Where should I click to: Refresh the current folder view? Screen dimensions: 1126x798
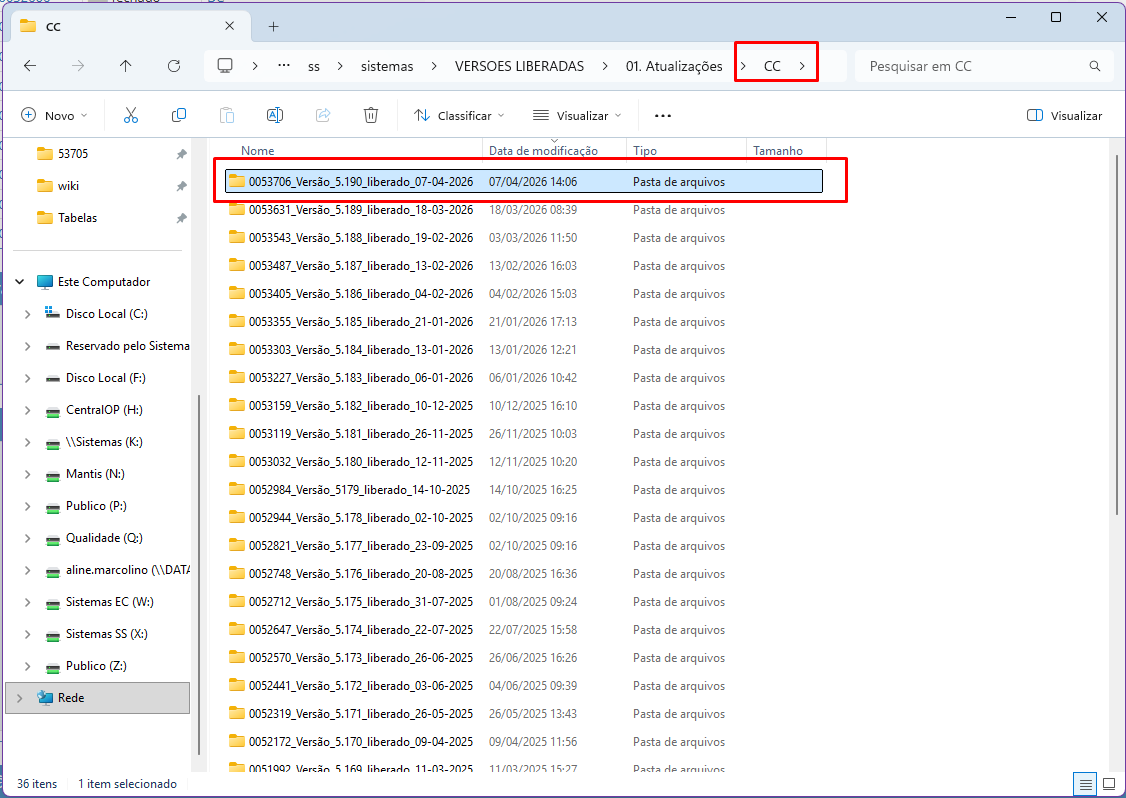(x=174, y=66)
